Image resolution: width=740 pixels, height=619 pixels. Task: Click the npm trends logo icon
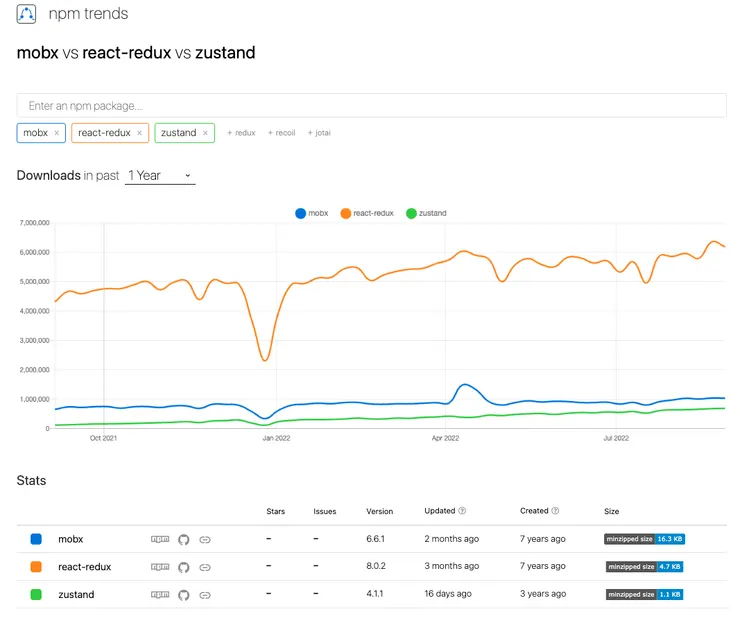[x=26, y=14]
